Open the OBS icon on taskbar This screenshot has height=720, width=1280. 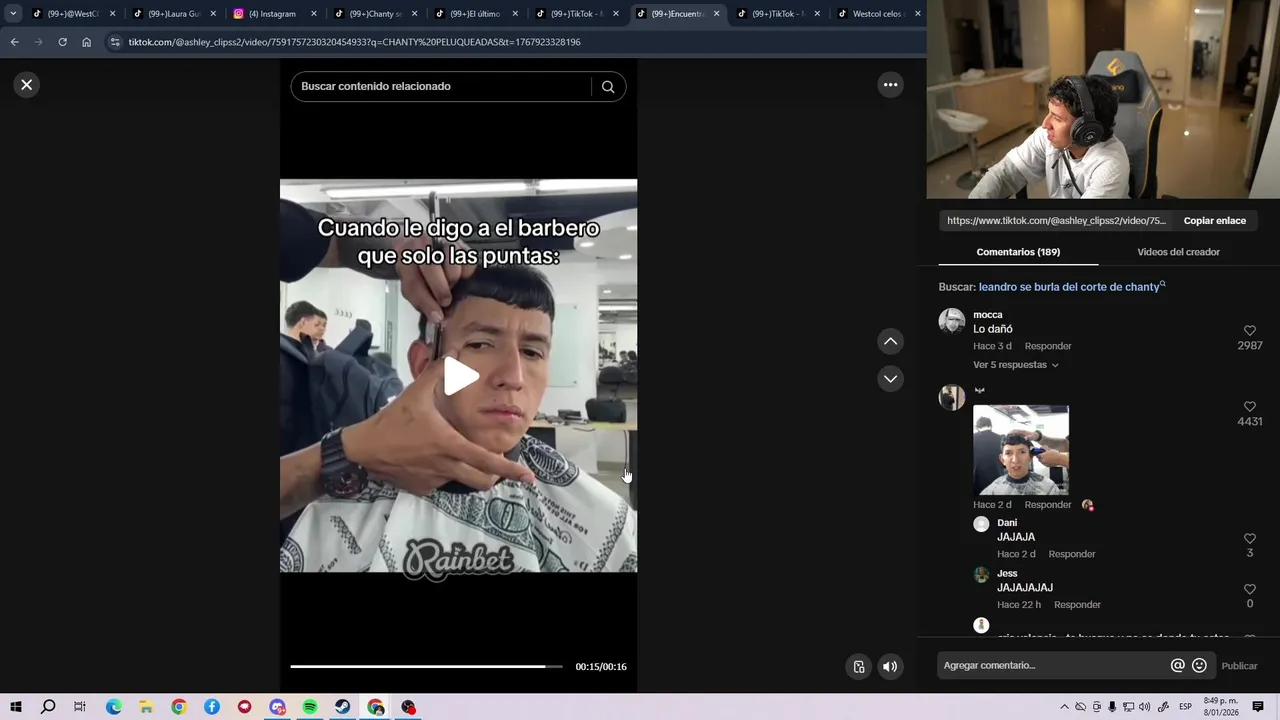coord(409,707)
